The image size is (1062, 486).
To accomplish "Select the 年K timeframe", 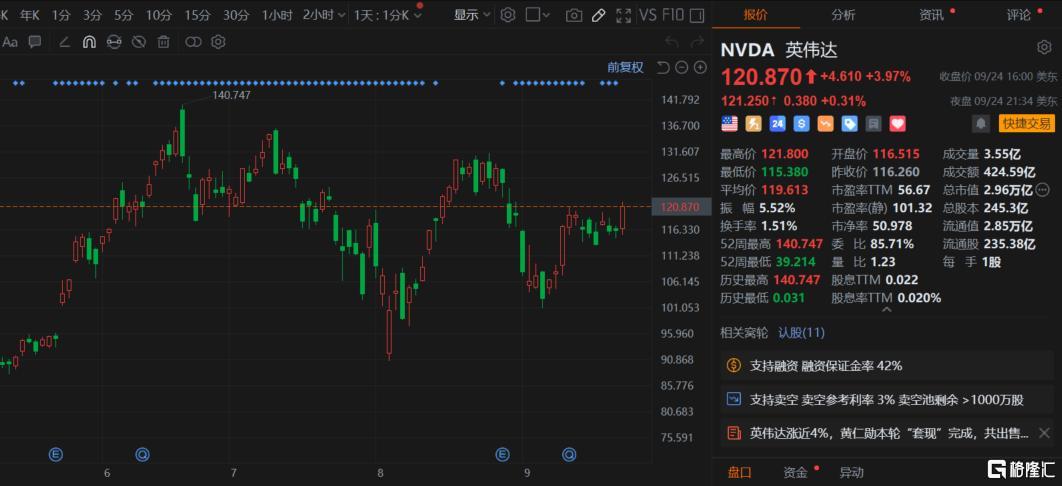I will [x=28, y=15].
